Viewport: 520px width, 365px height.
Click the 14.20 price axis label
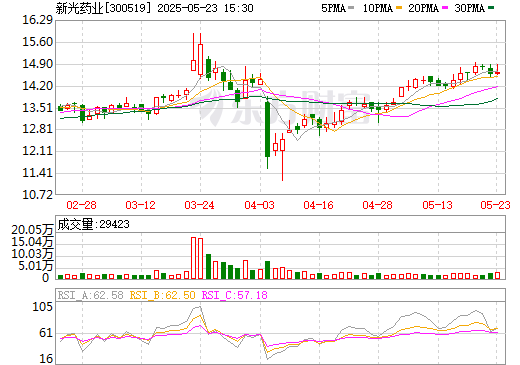(x=37, y=86)
